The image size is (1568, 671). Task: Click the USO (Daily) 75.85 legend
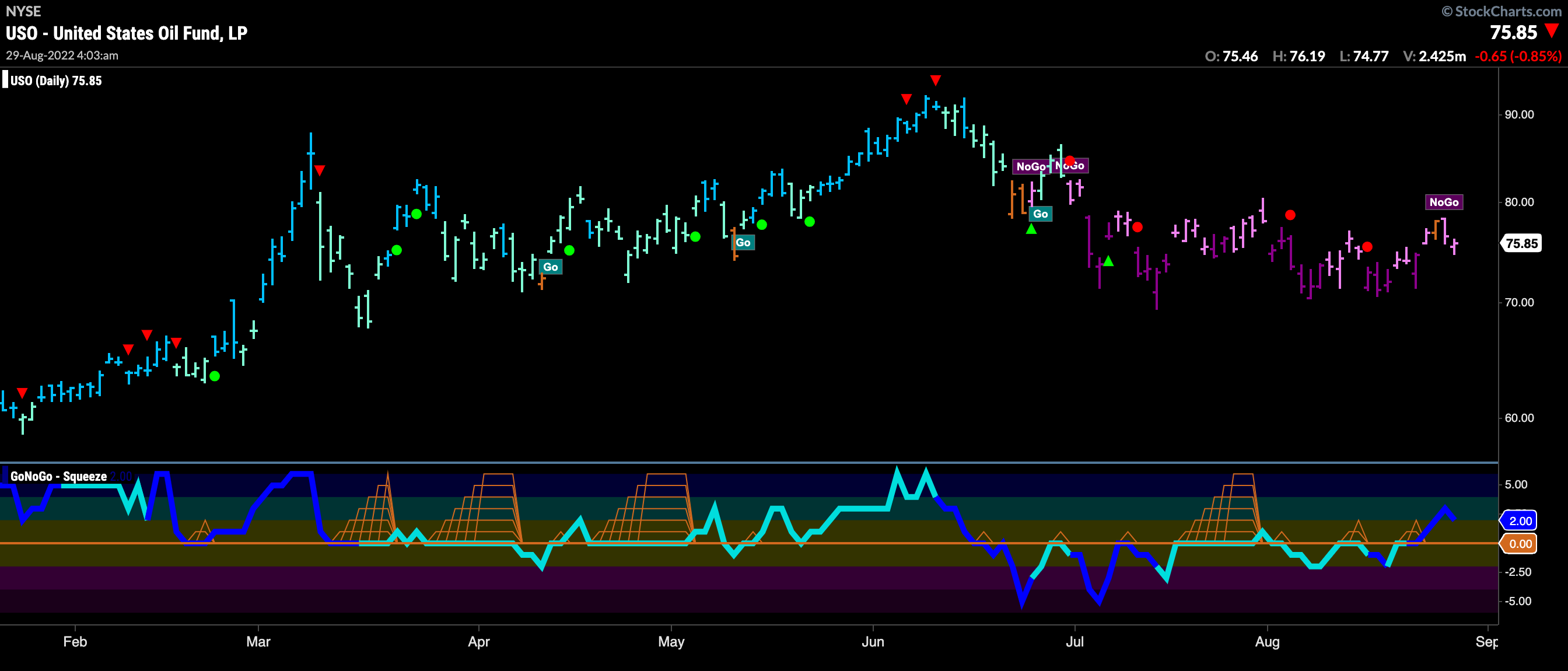point(55,81)
